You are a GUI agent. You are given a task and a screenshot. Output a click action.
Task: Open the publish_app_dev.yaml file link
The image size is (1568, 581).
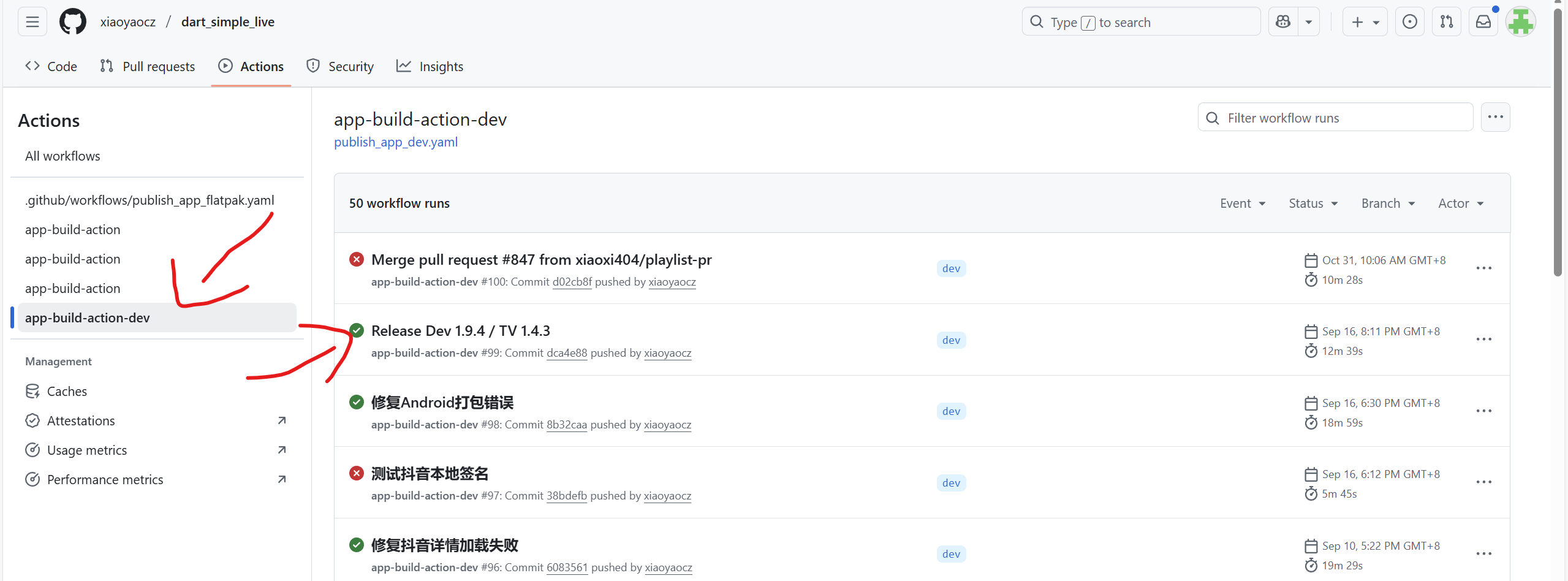[x=396, y=142]
